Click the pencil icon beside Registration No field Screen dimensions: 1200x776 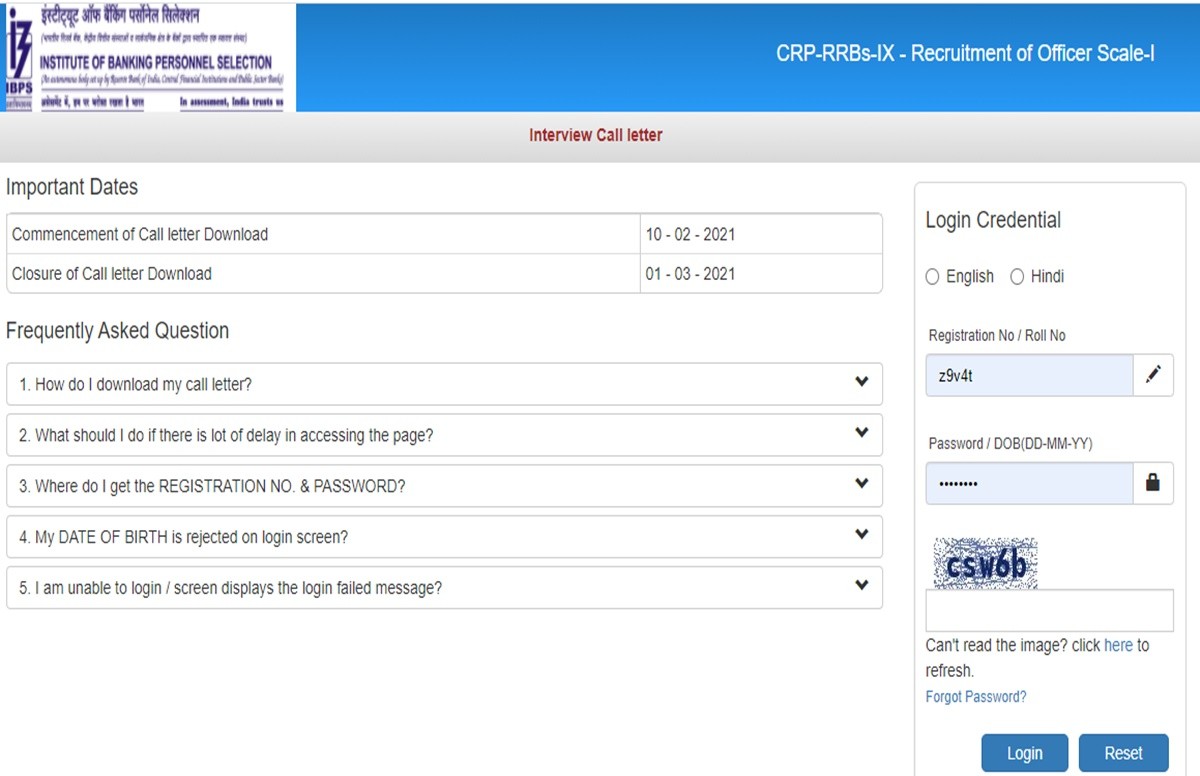pyautogui.click(x=1153, y=375)
